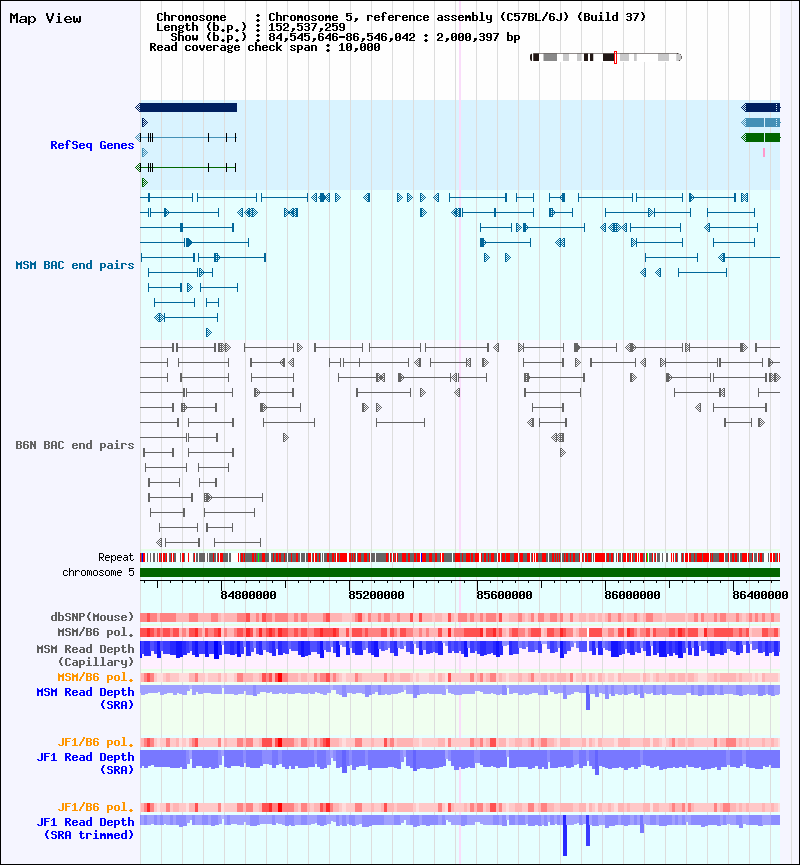Click the first orange JF1/B6 pol. label
This screenshot has width=800, height=865.
coord(95,742)
